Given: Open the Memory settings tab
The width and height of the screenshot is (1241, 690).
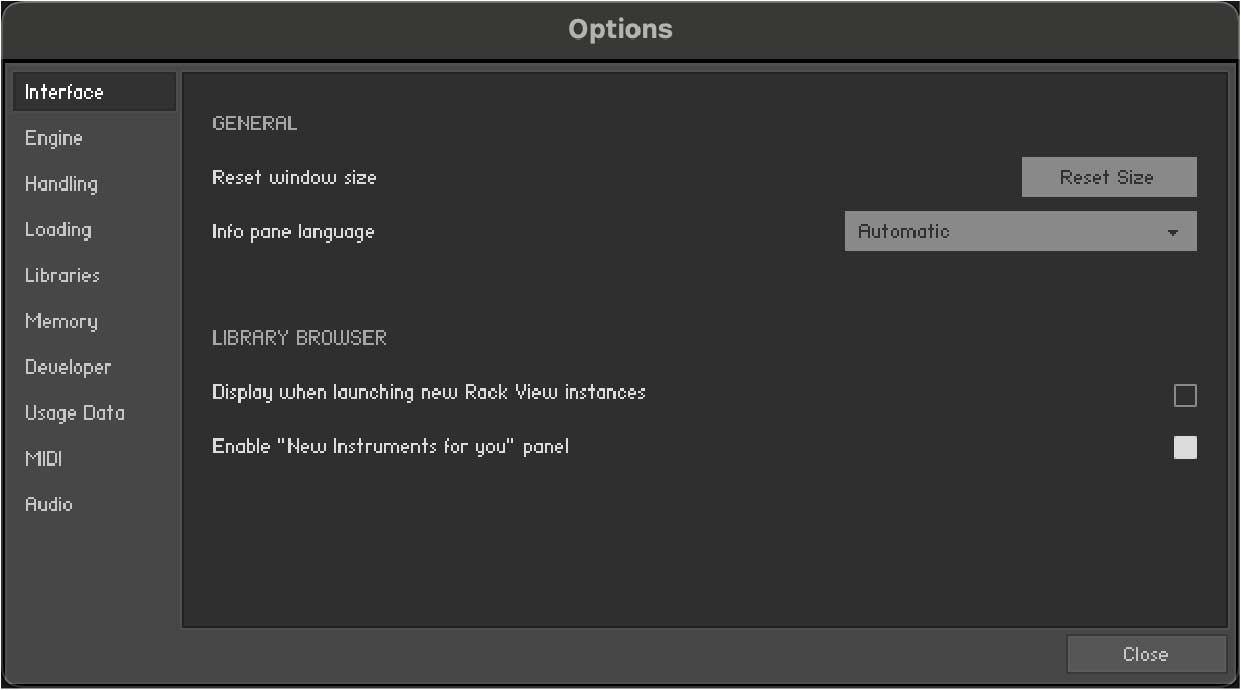Looking at the screenshot, I should coord(61,321).
